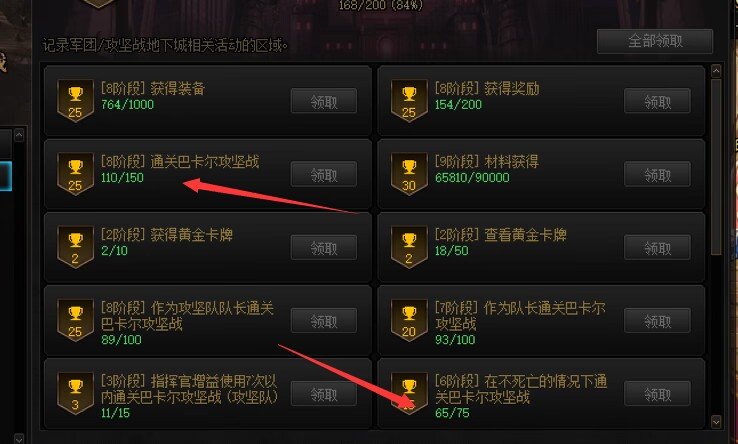Click the achievement list scroll-down arrow

[716, 421]
